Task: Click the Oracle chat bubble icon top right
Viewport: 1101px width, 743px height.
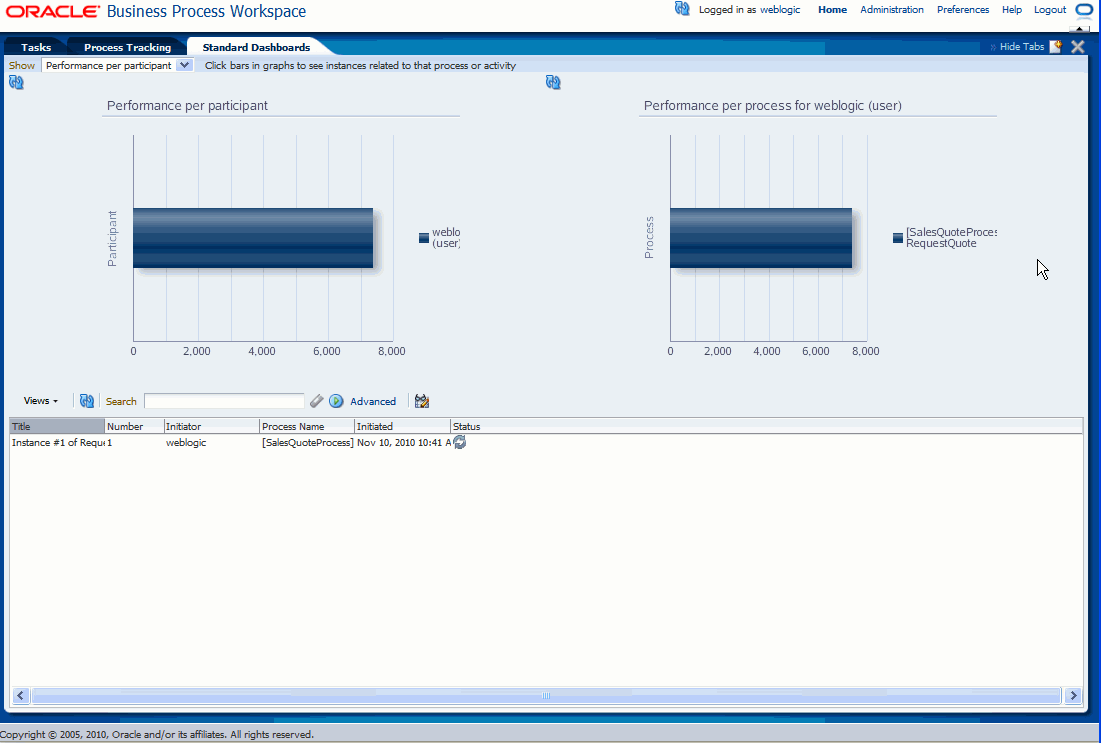Action: pos(1084,10)
